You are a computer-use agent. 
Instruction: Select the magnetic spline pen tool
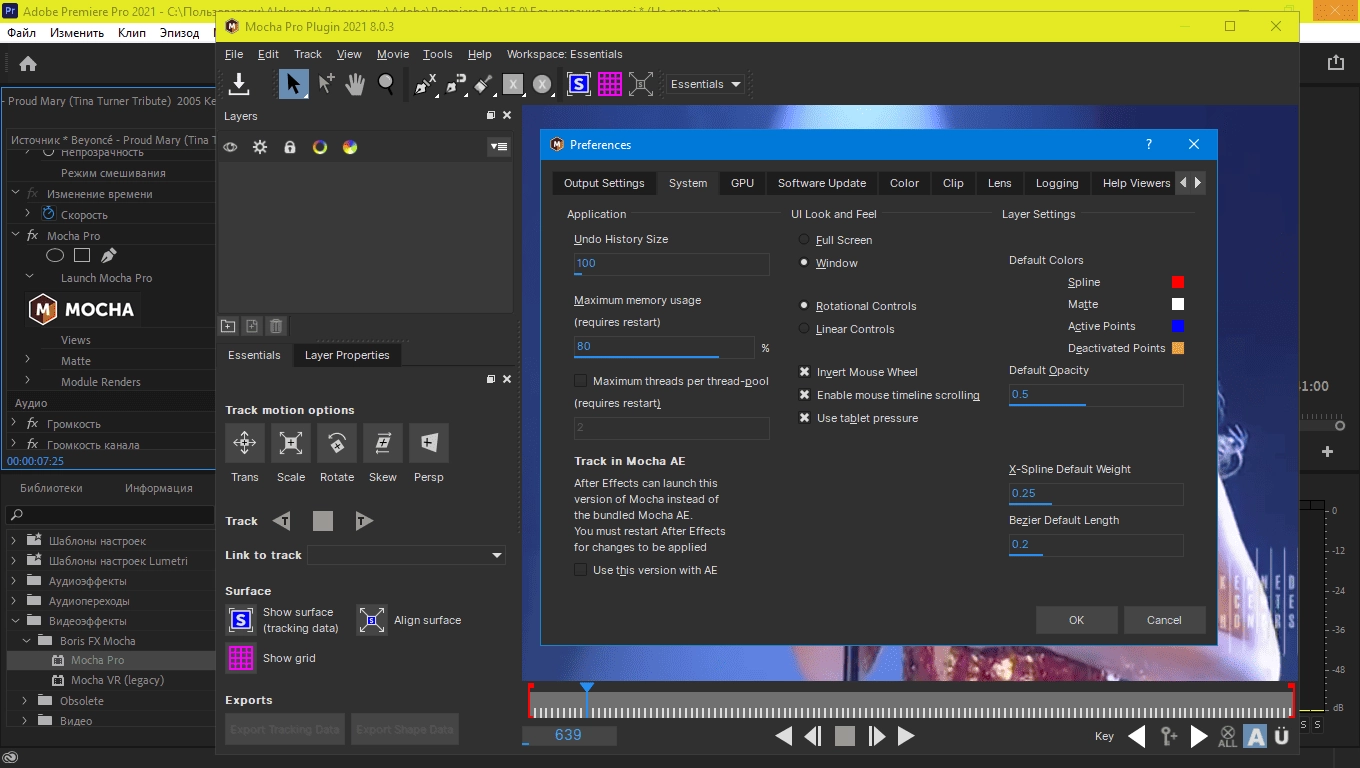point(456,84)
